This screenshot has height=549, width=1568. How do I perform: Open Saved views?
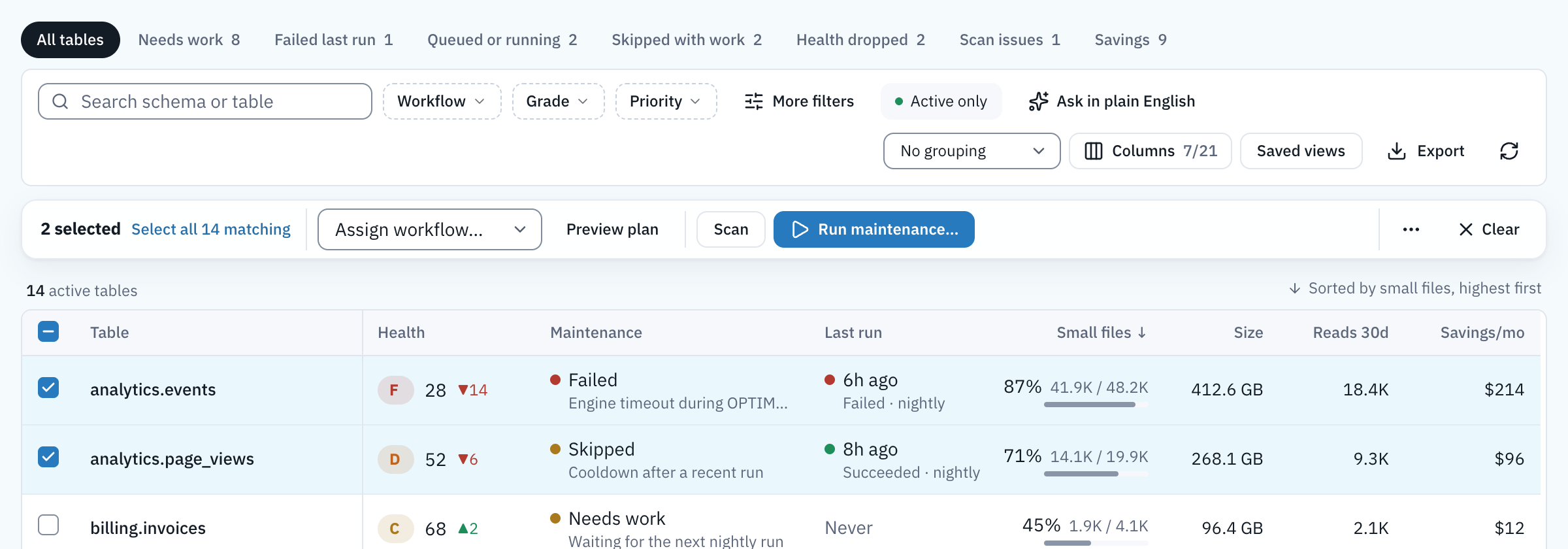[1301, 151]
